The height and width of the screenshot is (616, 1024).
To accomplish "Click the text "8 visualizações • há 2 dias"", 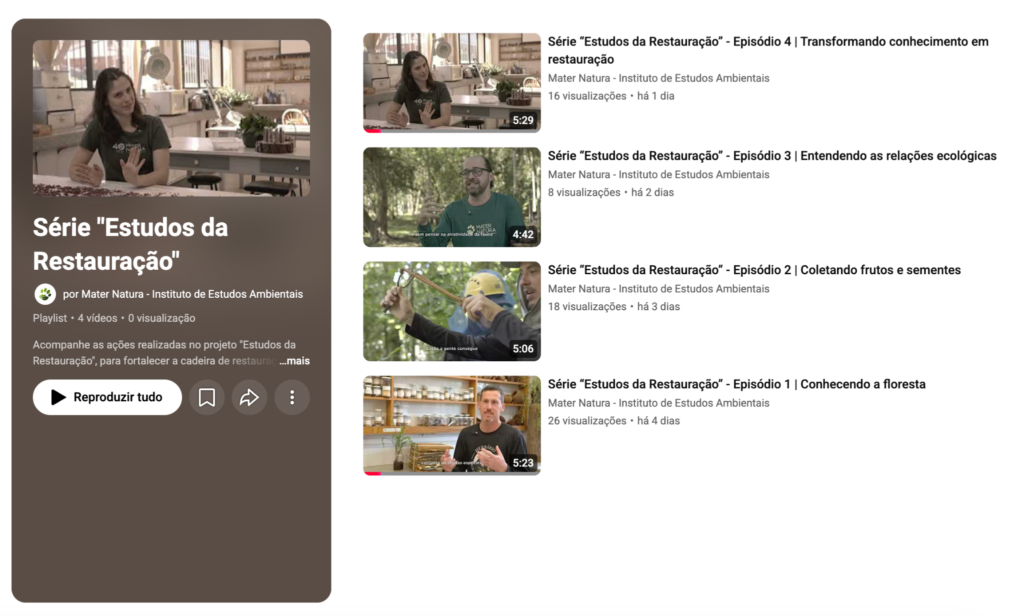I will [x=611, y=193].
